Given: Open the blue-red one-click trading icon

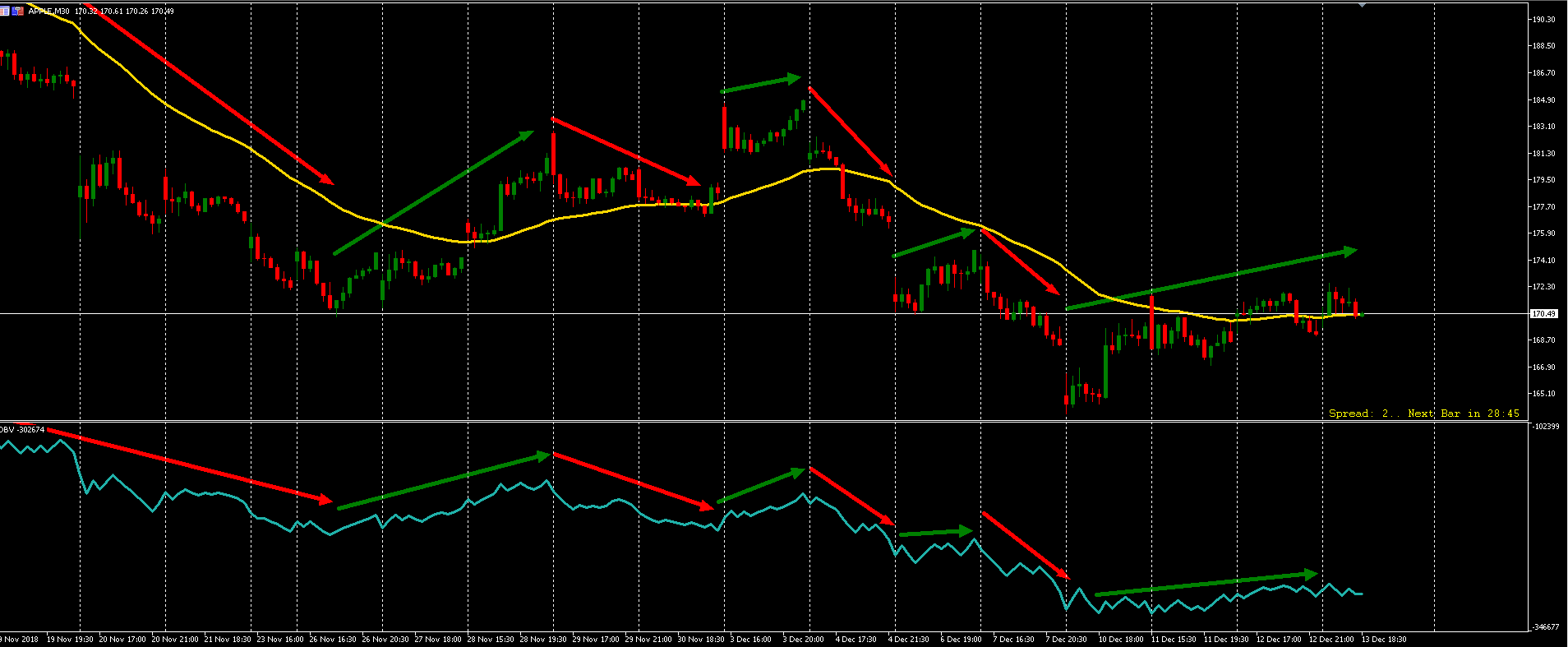Looking at the screenshot, I should [x=17, y=12].
